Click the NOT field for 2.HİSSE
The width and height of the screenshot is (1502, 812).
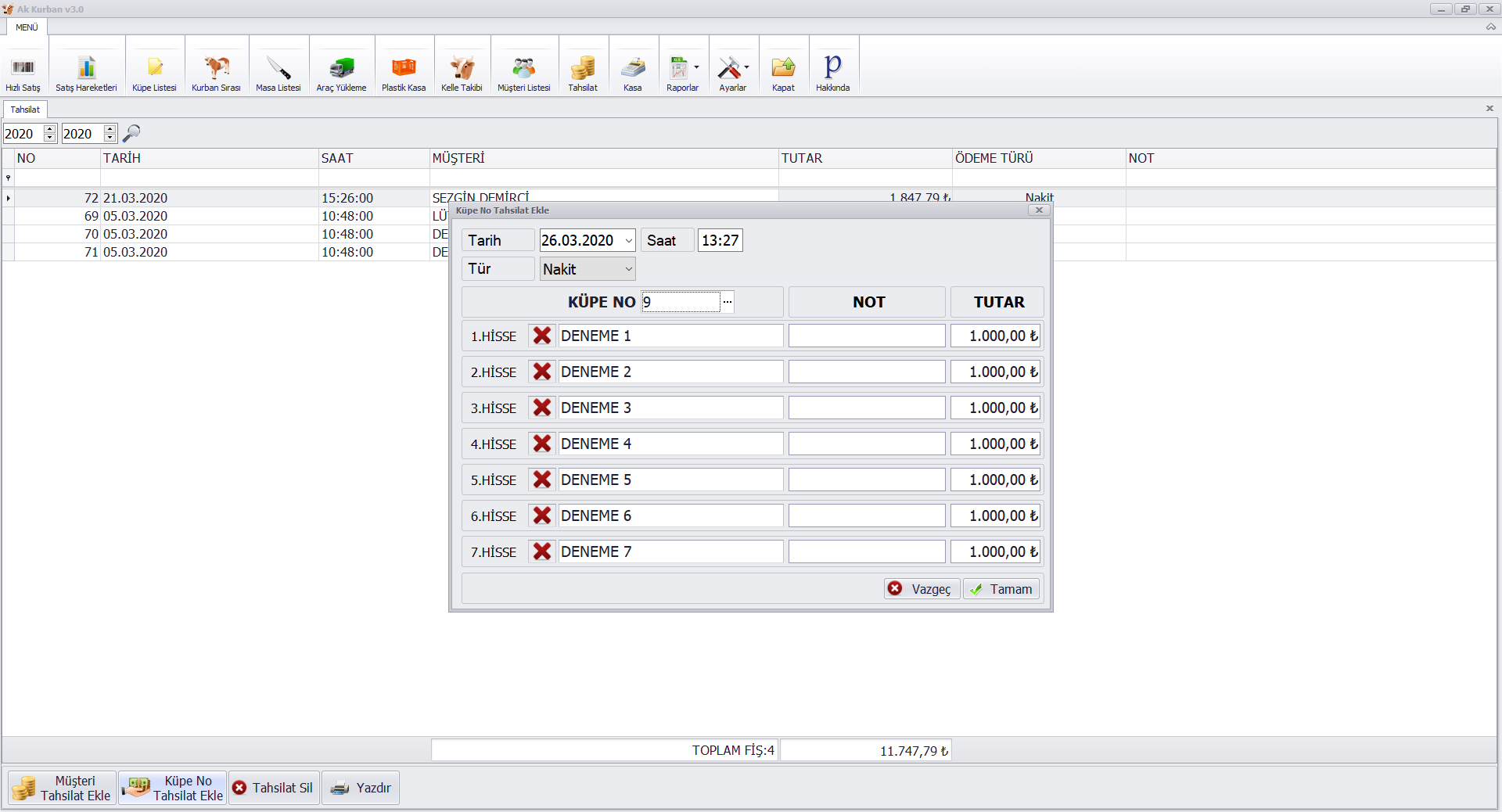click(867, 372)
